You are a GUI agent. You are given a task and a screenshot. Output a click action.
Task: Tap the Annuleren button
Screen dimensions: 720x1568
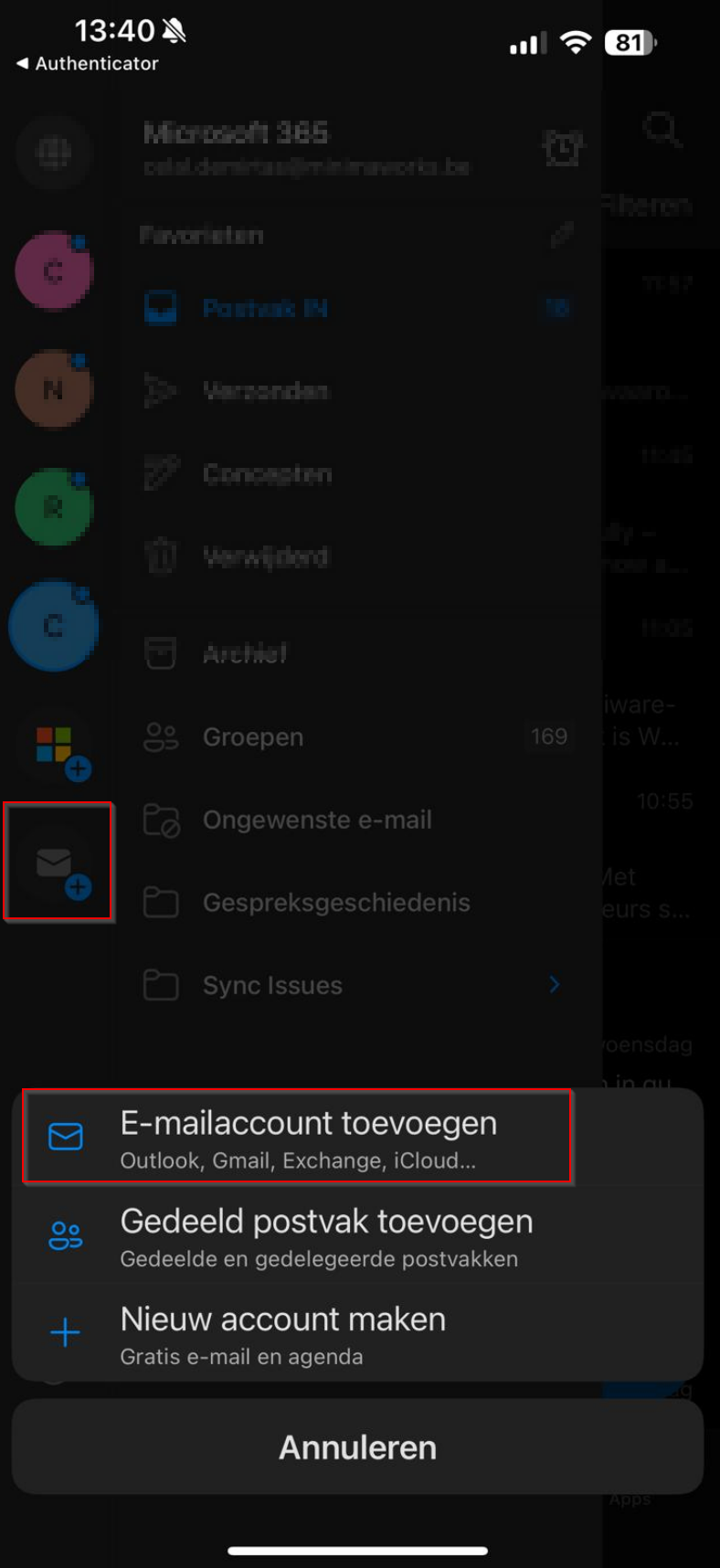[357, 1447]
